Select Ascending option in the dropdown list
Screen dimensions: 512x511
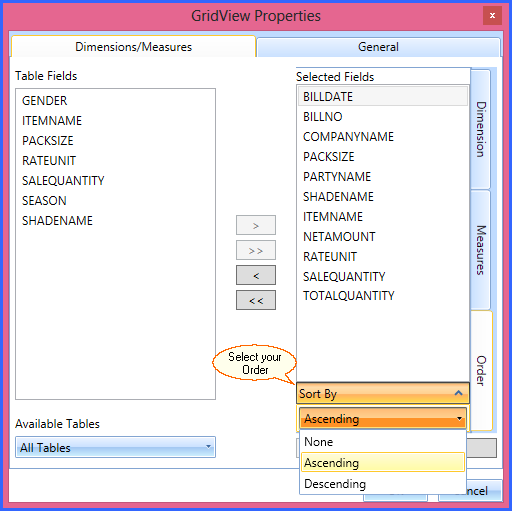tap(383, 462)
